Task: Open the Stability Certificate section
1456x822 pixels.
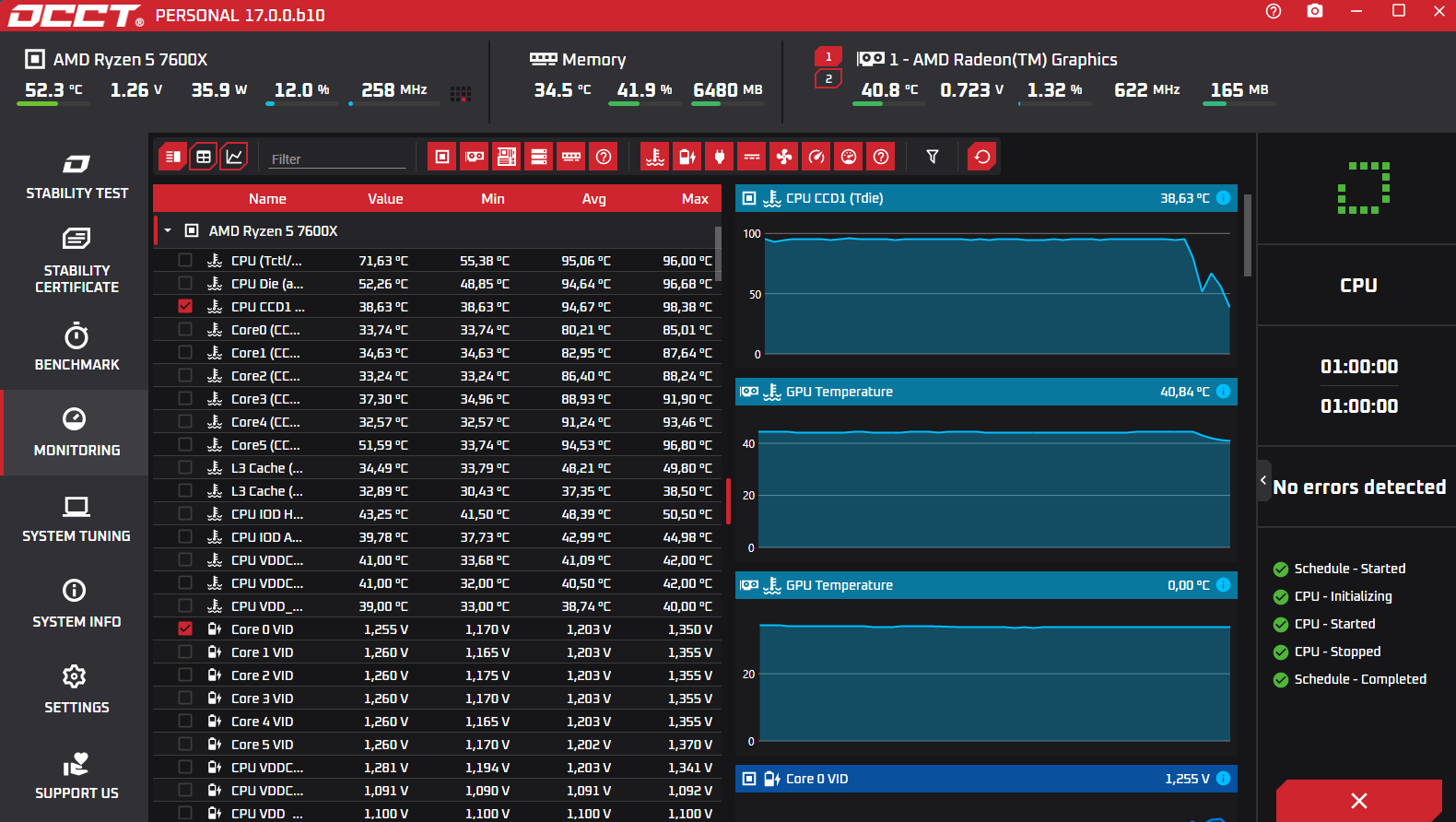Action: 76,261
